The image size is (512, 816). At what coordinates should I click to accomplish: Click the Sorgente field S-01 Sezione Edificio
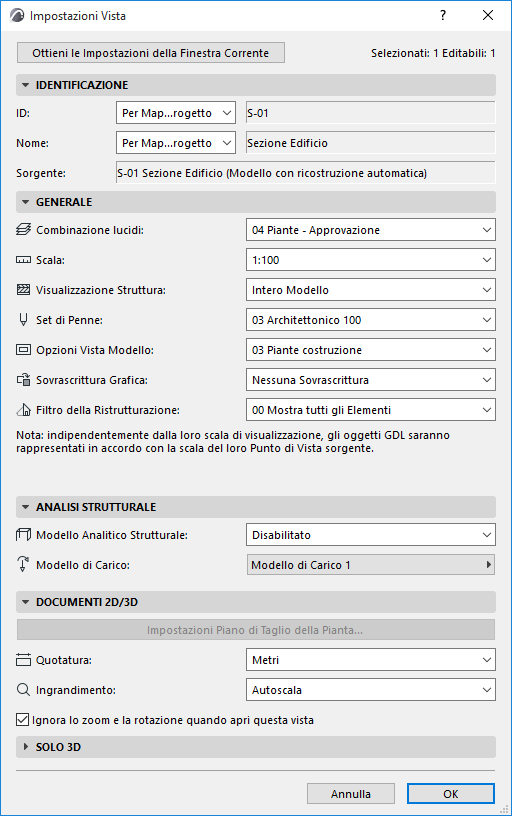click(x=306, y=173)
